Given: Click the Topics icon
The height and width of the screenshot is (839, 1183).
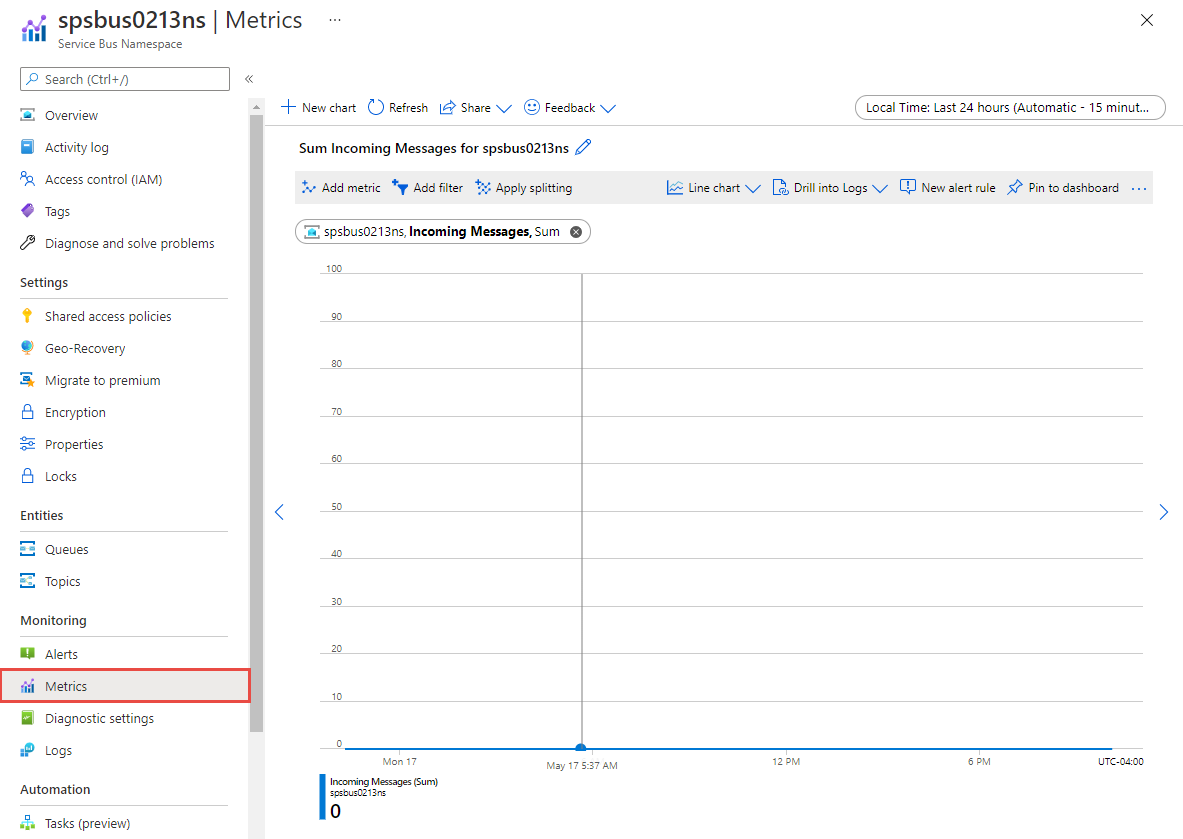Looking at the screenshot, I should [28, 581].
